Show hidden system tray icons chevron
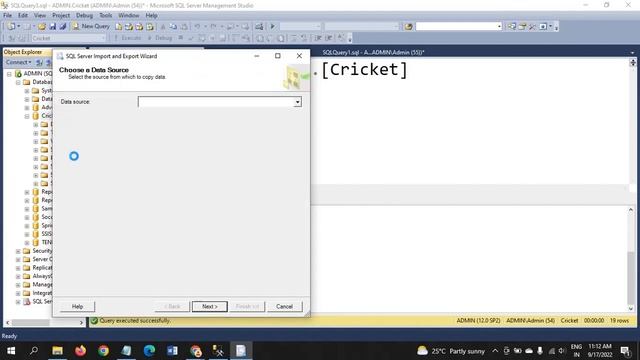 pos(495,351)
